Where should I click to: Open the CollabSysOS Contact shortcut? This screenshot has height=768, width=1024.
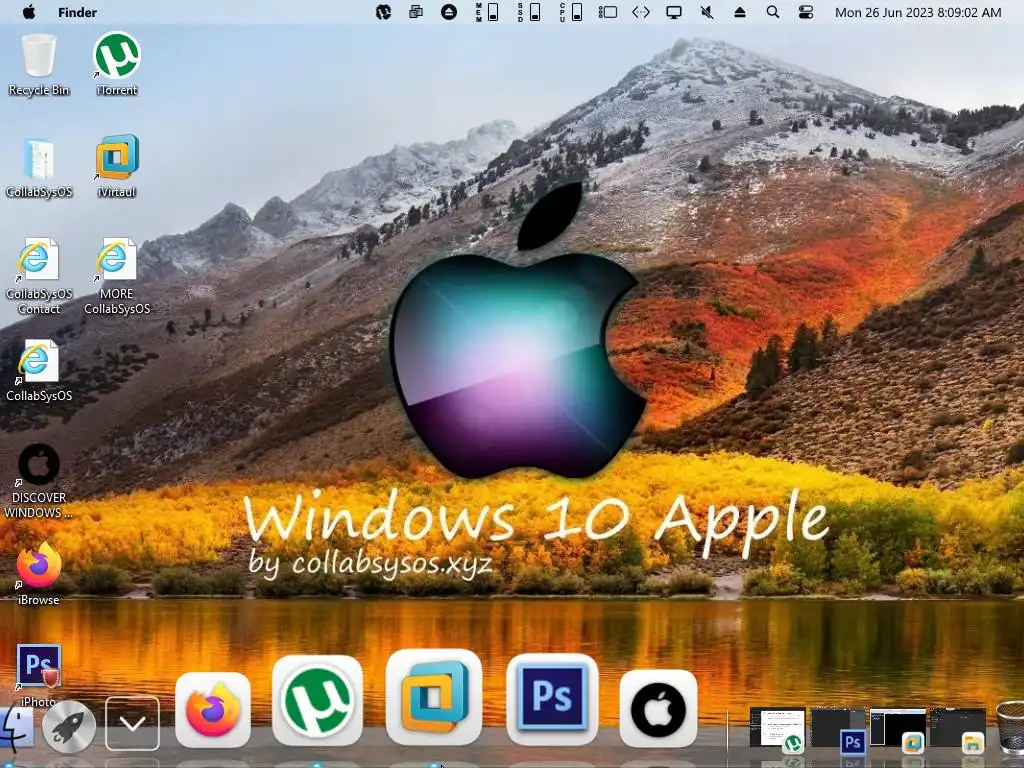click(x=39, y=277)
